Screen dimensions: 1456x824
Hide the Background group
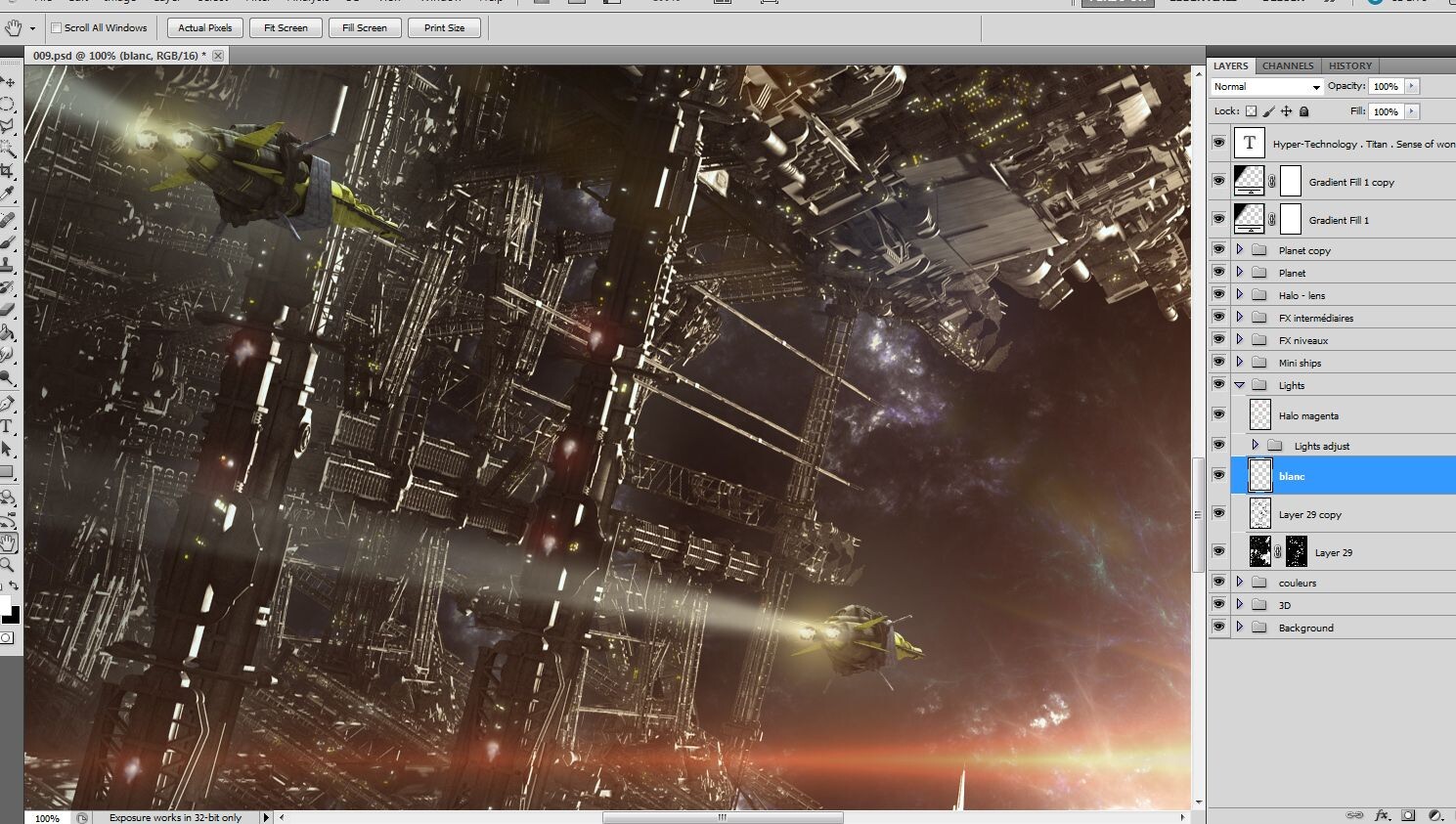pyautogui.click(x=1218, y=627)
